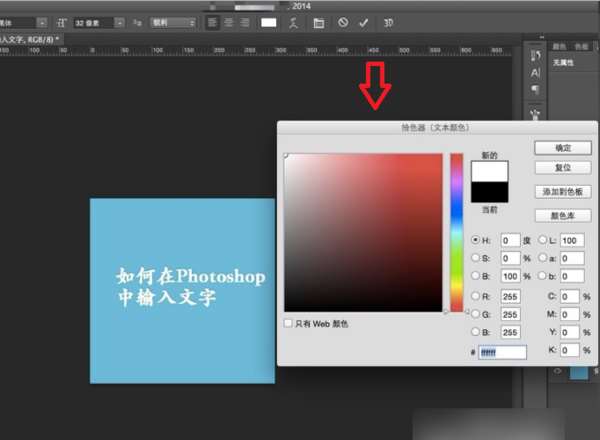Open the font family dropdown arrow
Image resolution: width=600 pixels, height=440 pixels.
[x=42, y=23]
